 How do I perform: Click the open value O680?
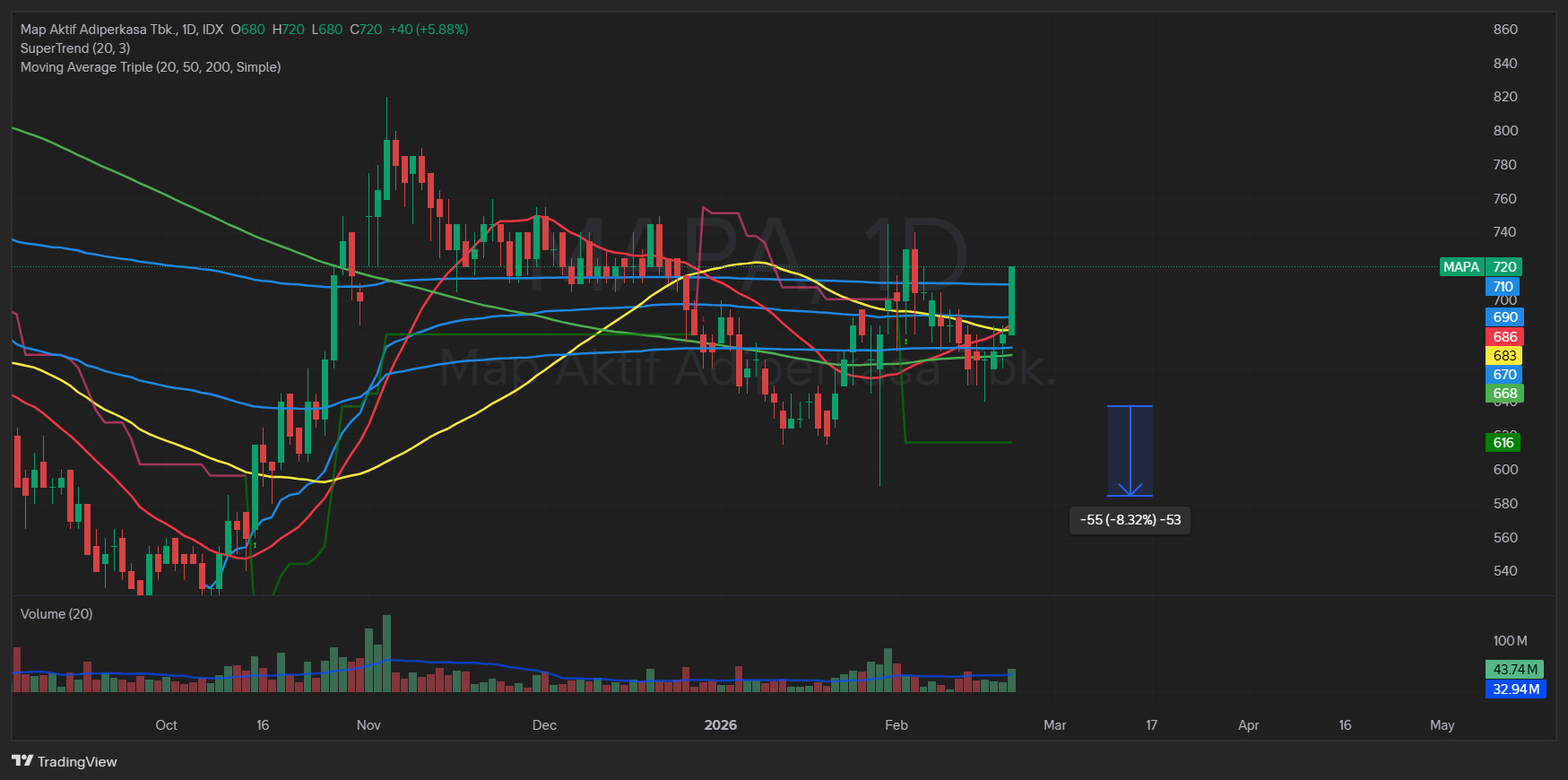(247, 30)
